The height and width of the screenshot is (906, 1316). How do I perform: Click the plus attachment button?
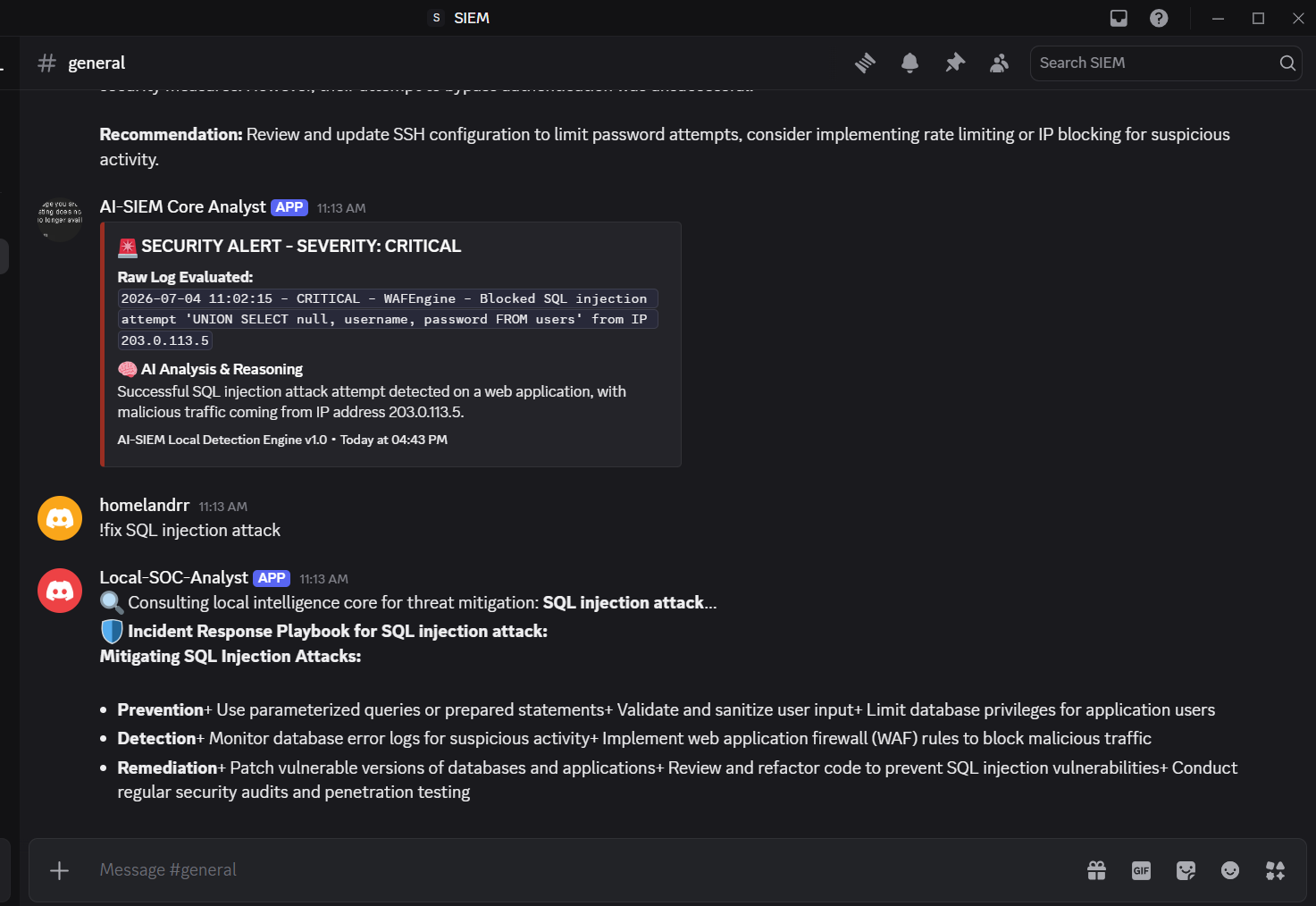(x=59, y=870)
